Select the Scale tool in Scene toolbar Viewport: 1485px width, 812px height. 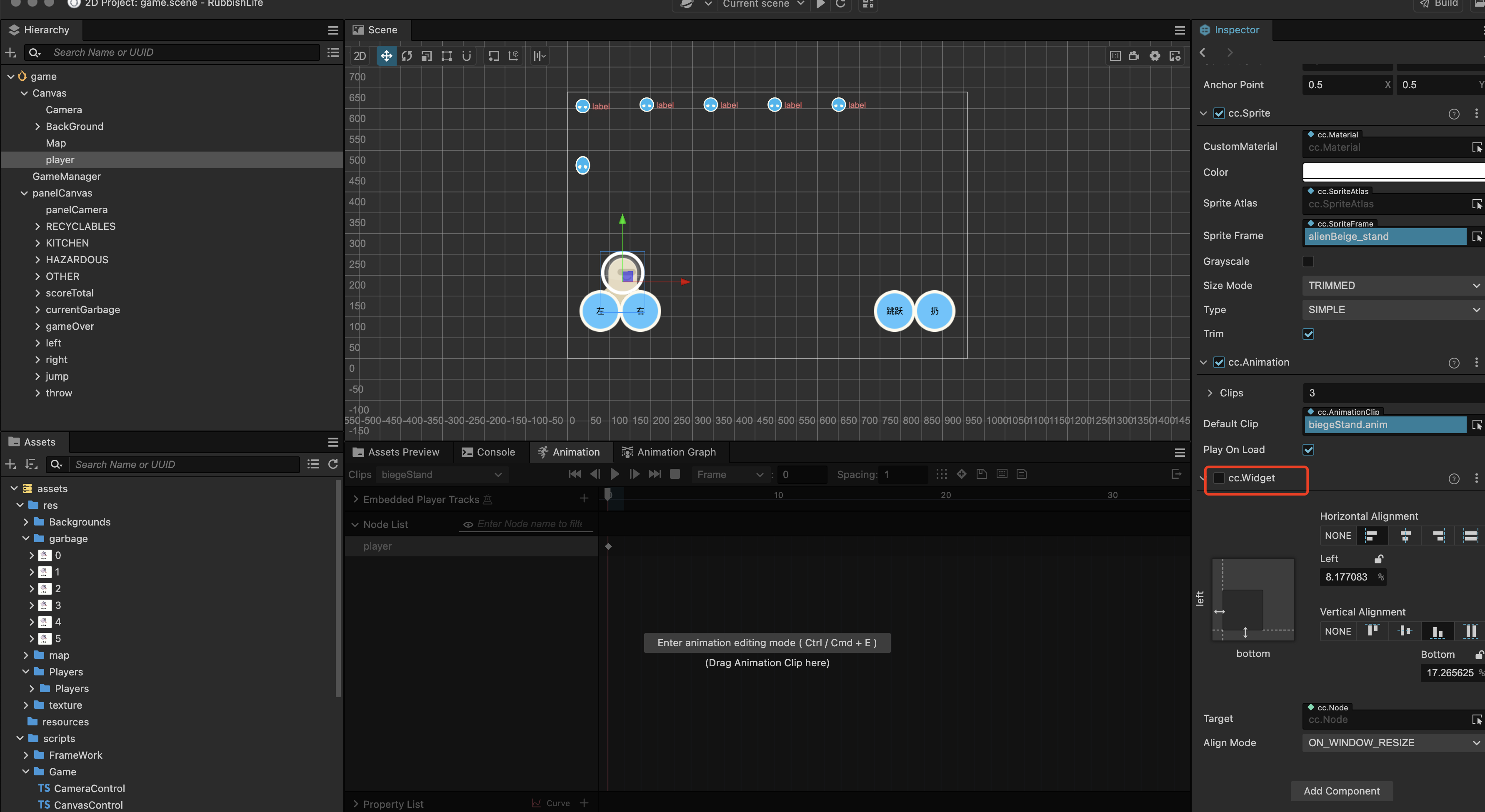pos(427,56)
